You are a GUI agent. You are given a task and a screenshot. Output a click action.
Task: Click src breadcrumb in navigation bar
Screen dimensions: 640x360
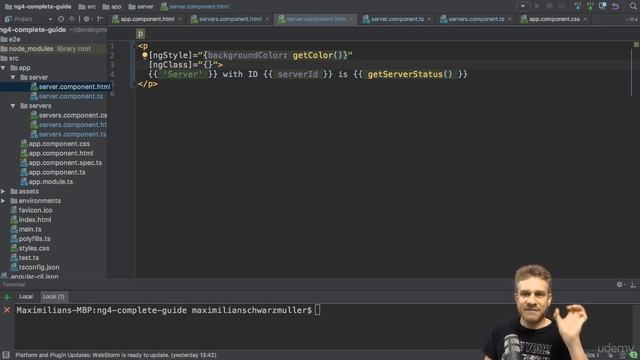87,6
